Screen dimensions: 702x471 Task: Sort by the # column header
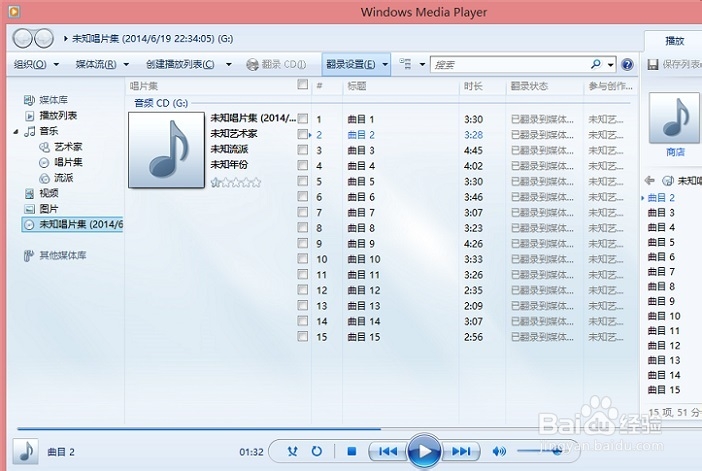(x=319, y=86)
